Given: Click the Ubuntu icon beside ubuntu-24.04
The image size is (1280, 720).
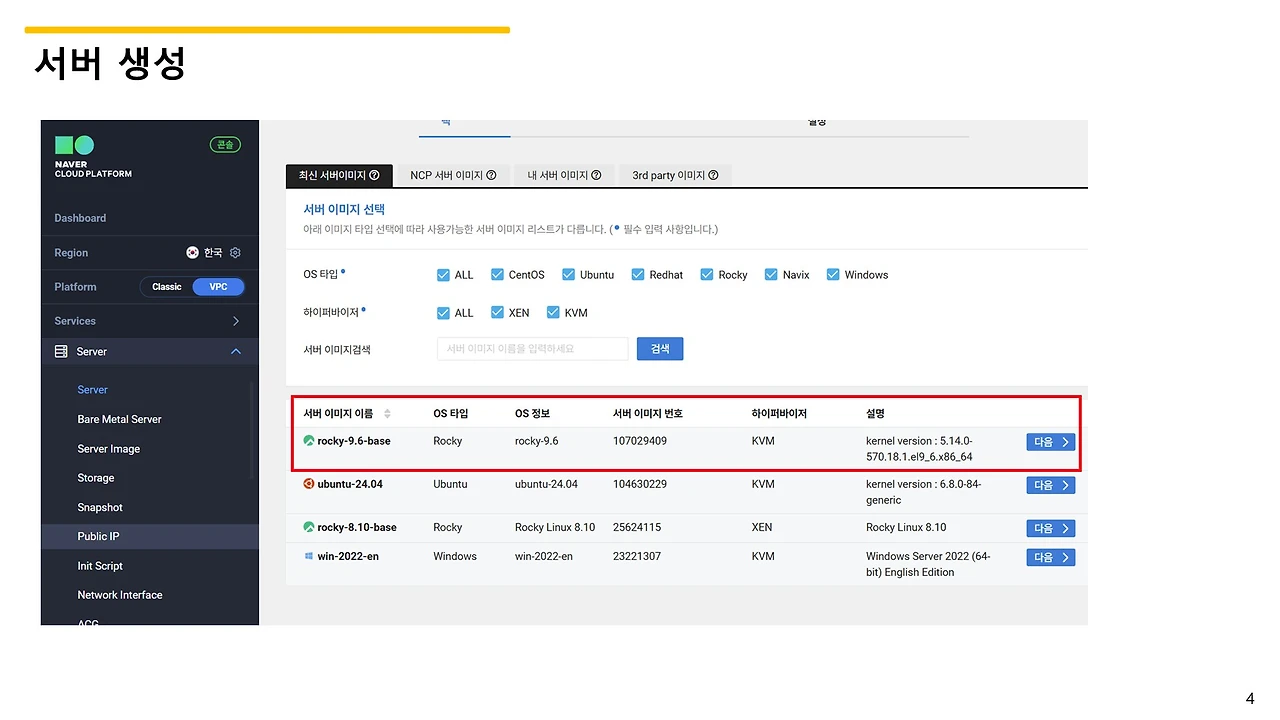Looking at the screenshot, I should [309, 484].
